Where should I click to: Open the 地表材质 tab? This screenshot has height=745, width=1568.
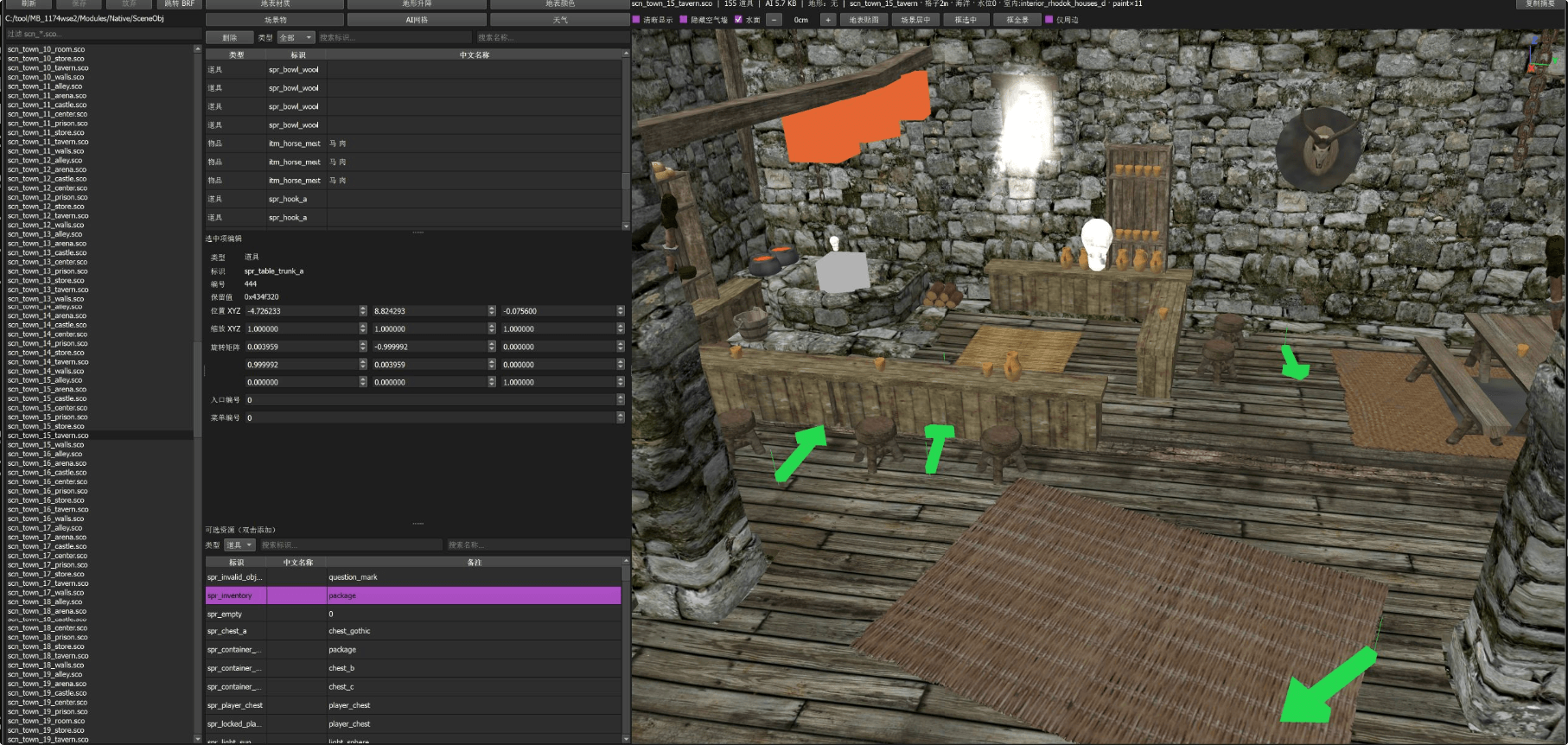(x=275, y=4)
